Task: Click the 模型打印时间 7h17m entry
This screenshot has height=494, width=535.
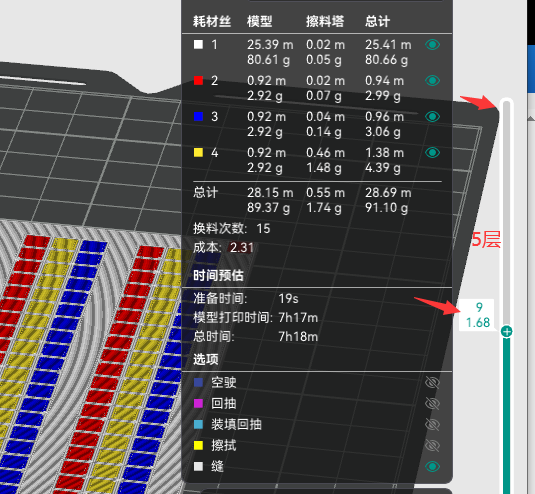Action: click(x=256, y=318)
